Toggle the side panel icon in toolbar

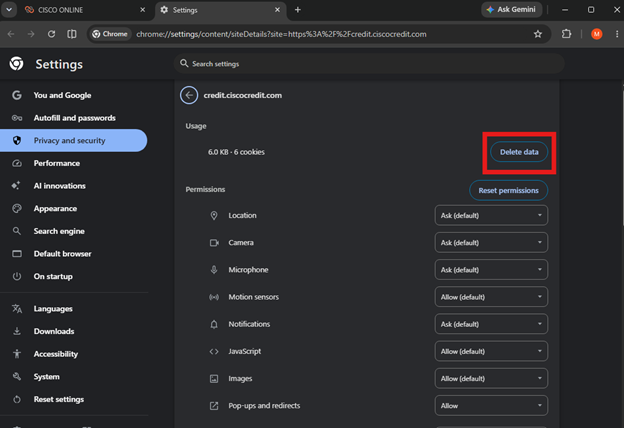[72, 34]
